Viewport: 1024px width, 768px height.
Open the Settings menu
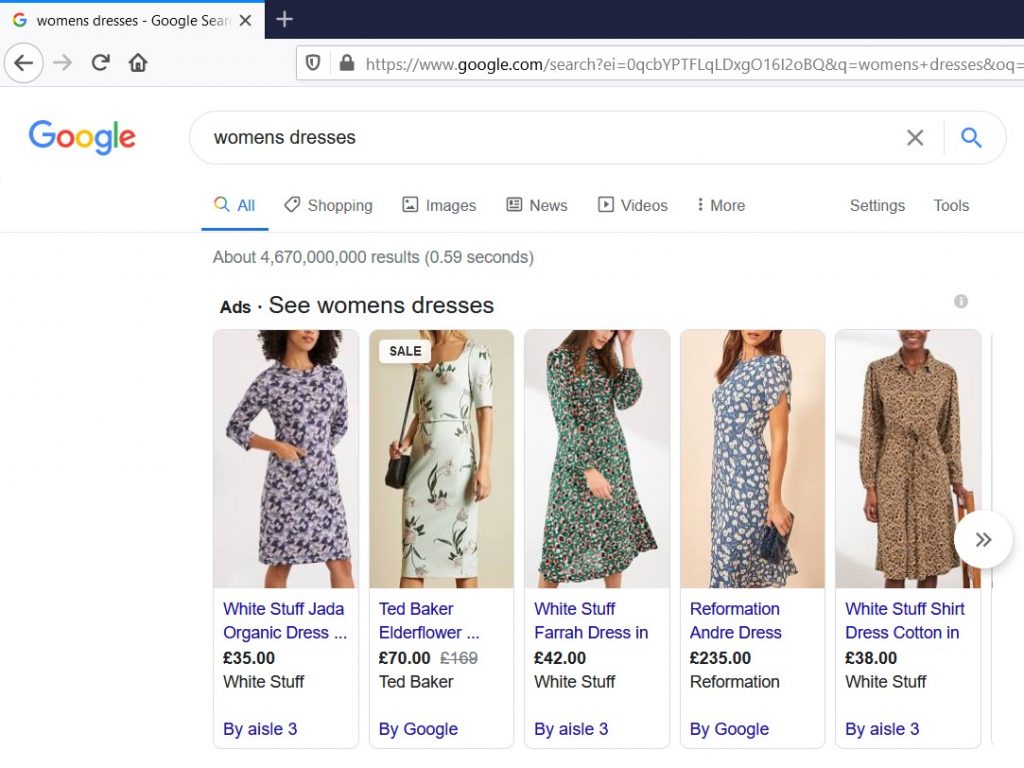click(x=877, y=205)
